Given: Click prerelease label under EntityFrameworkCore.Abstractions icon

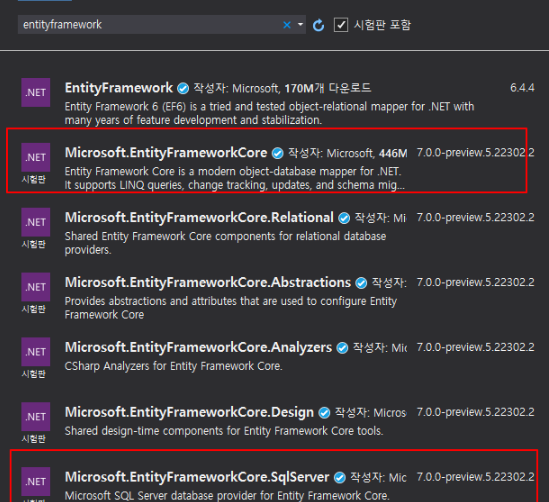Looking at the screenshot, I should pyautogui.click(x=34, y=309).
